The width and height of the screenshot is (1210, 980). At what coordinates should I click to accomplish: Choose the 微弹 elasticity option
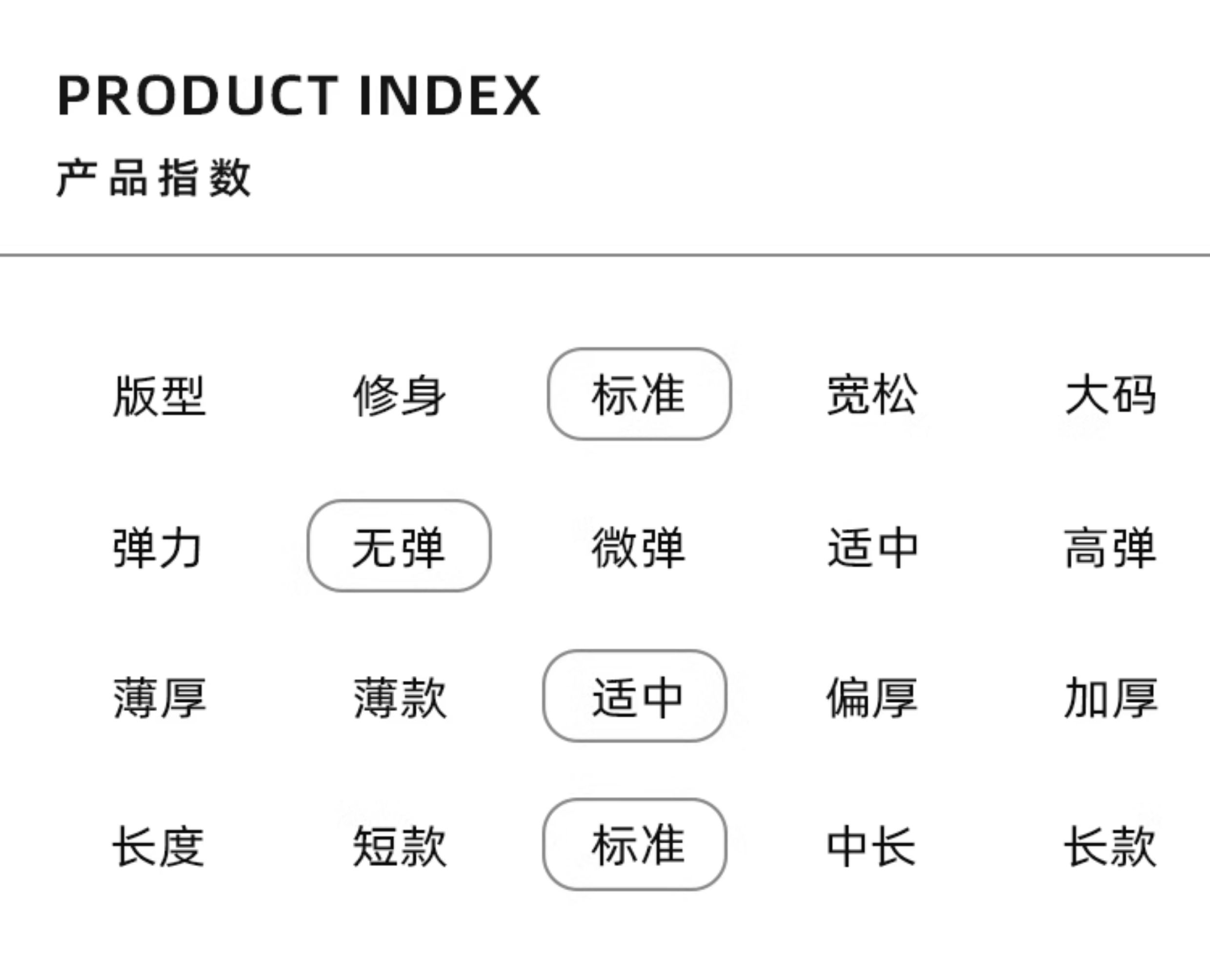pyautogui.click(x=638, y=547)
